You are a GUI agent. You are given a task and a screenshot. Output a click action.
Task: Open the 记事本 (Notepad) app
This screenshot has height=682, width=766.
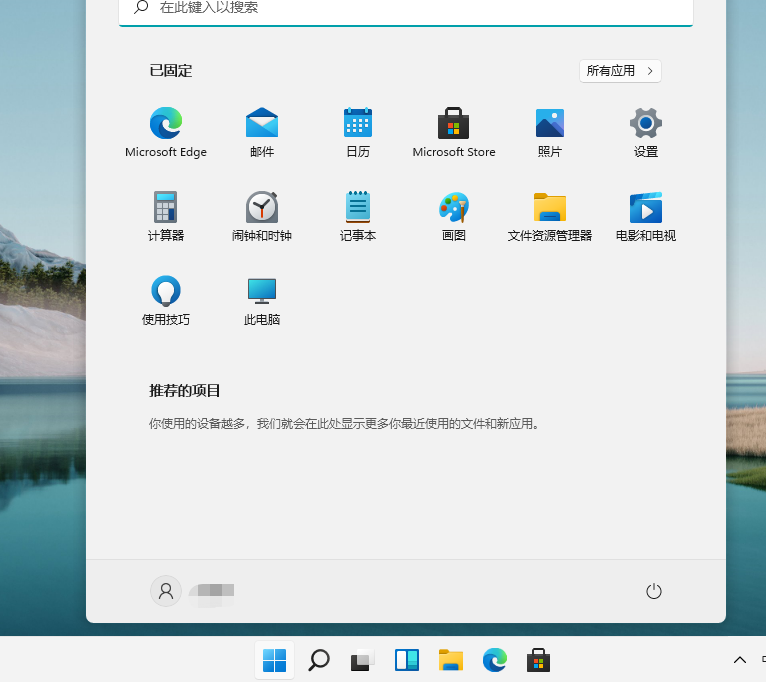click(358, 208)
